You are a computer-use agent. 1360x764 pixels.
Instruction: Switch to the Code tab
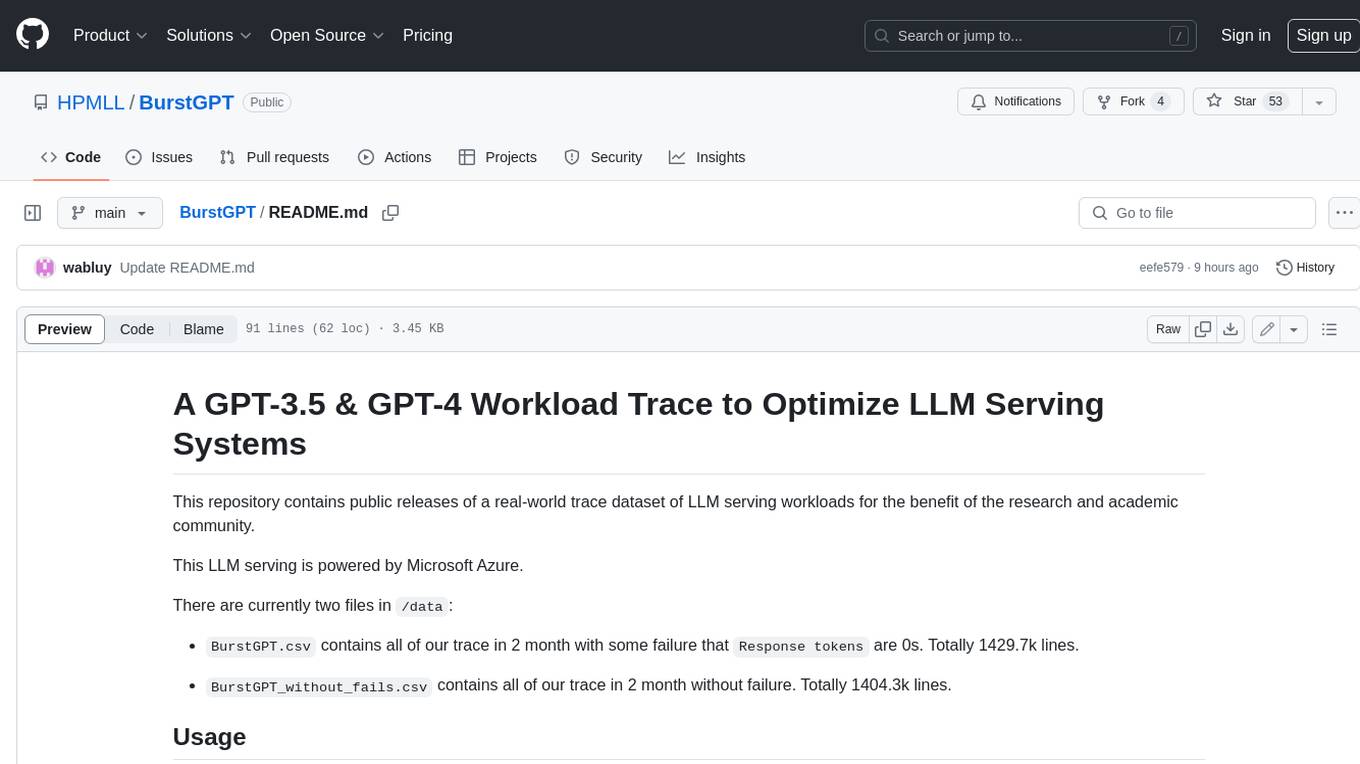coord(71,157)
